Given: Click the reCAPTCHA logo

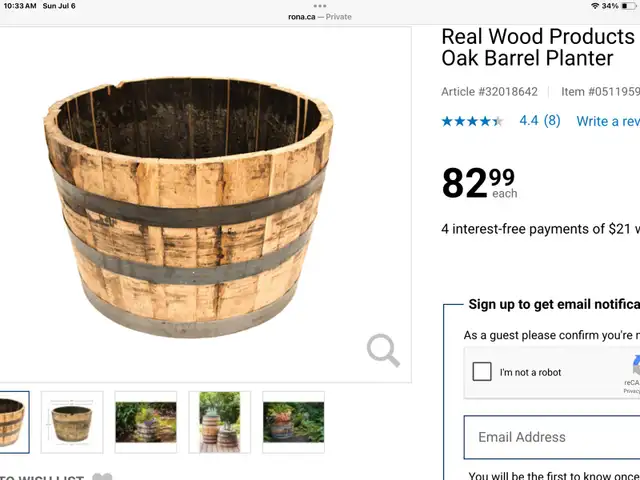Looking at the screenshot, I should (636, 364).
